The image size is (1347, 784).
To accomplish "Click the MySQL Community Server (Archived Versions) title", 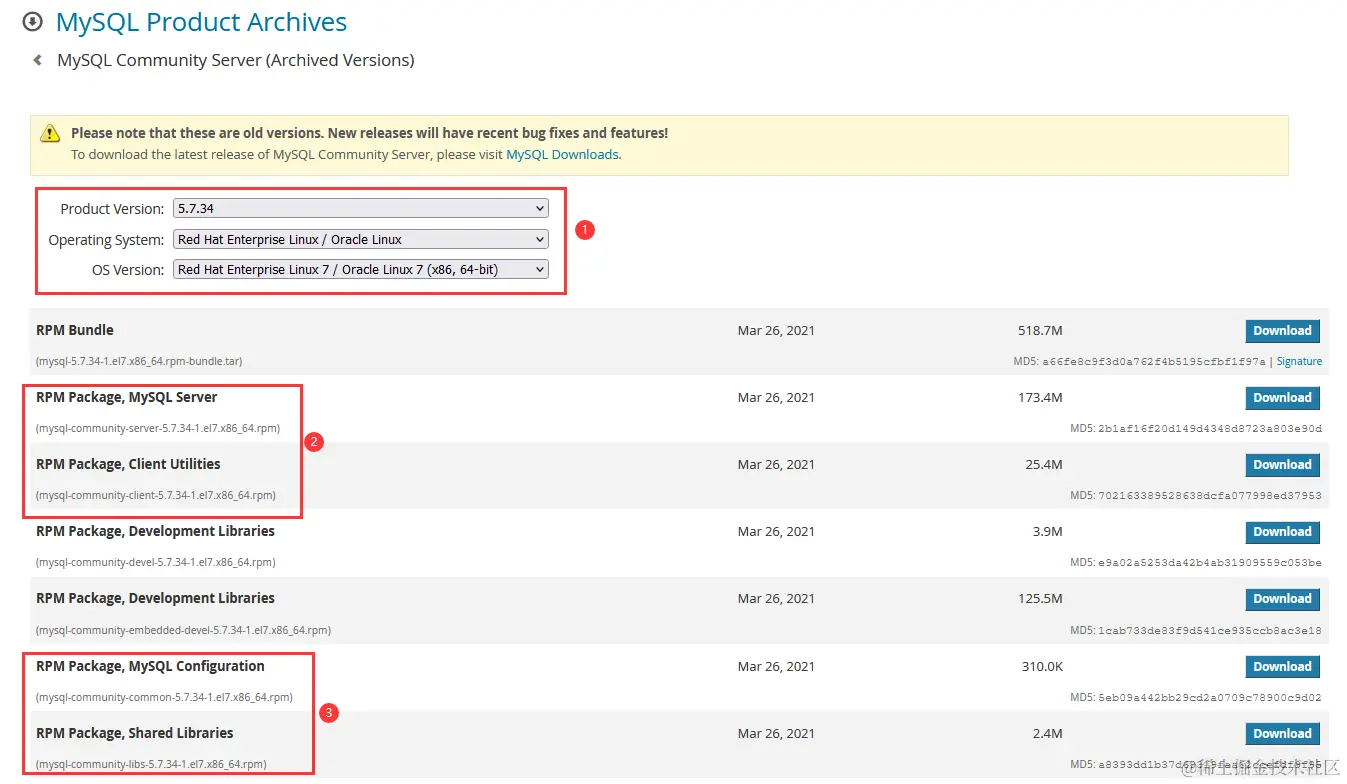I will point(236,60).
